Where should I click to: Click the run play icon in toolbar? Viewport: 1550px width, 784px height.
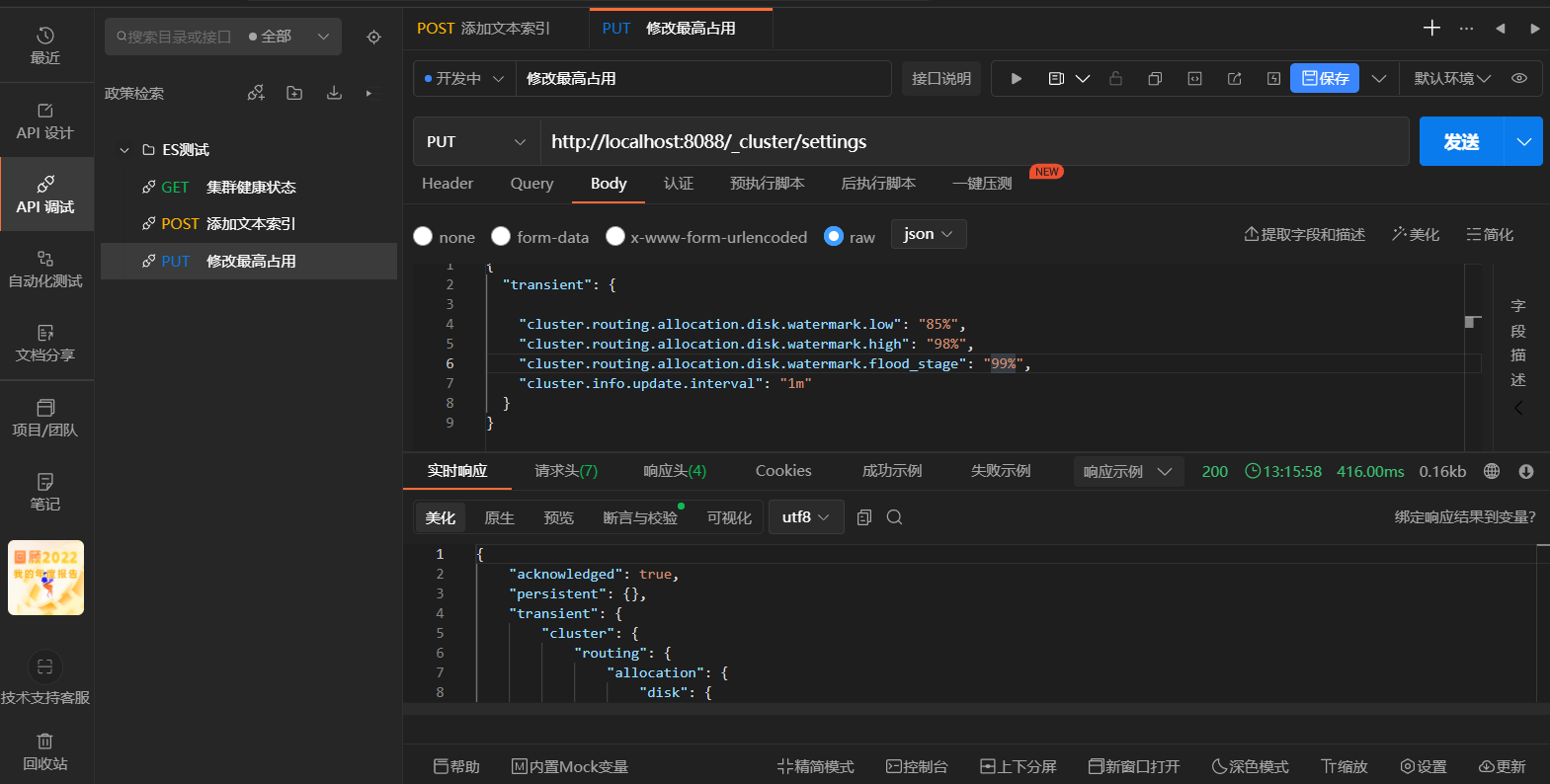click(1016, 78)
